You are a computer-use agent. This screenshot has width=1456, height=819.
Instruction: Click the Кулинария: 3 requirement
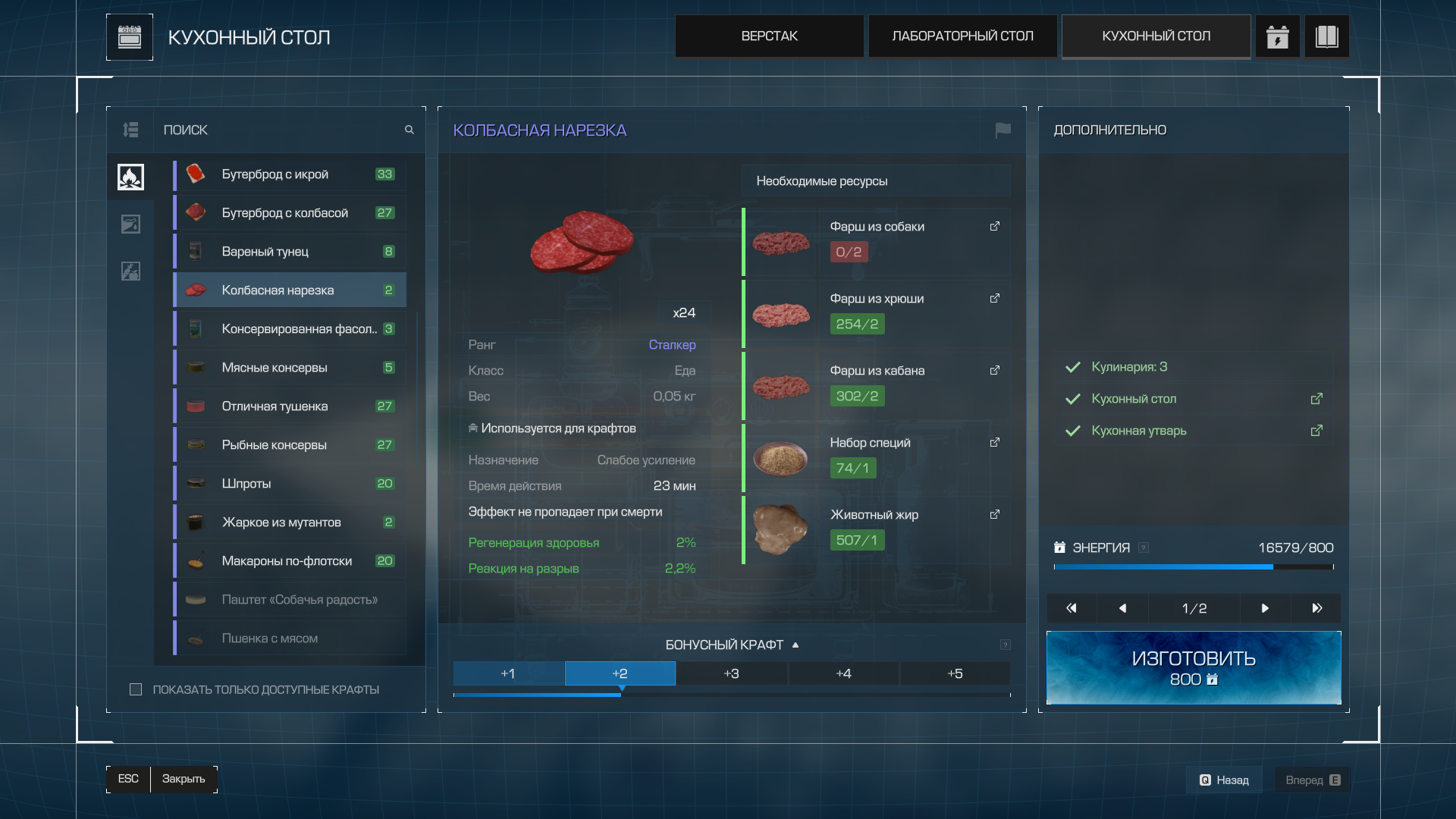tap(1129, 367)
